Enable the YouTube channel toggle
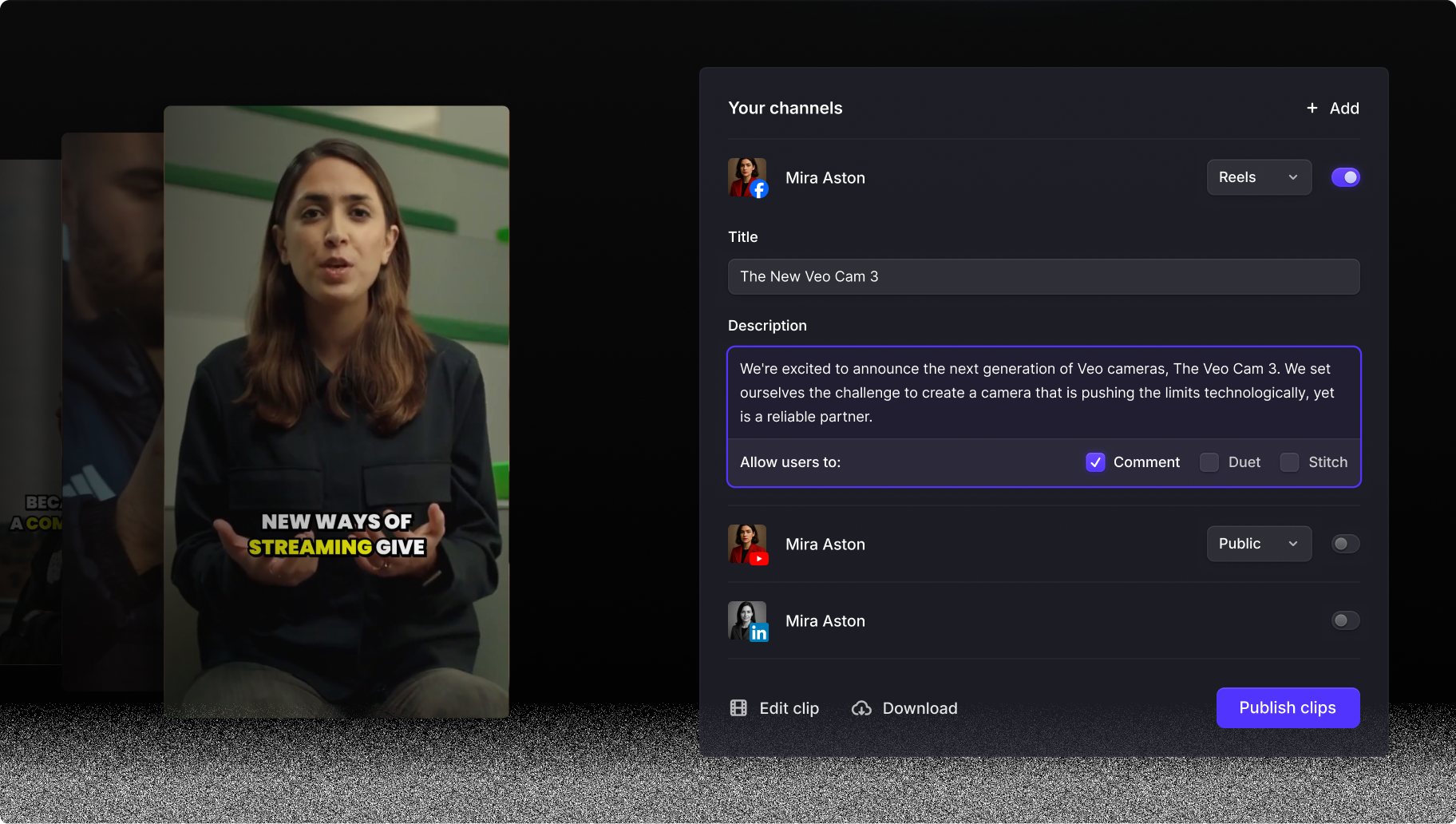This screenshot has width=1456, height=824. point(1345,544)
